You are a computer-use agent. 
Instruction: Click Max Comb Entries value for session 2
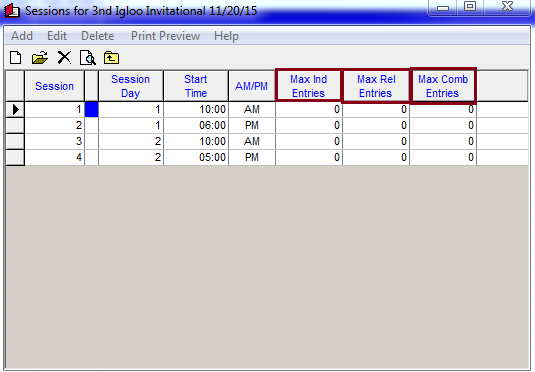443,126
